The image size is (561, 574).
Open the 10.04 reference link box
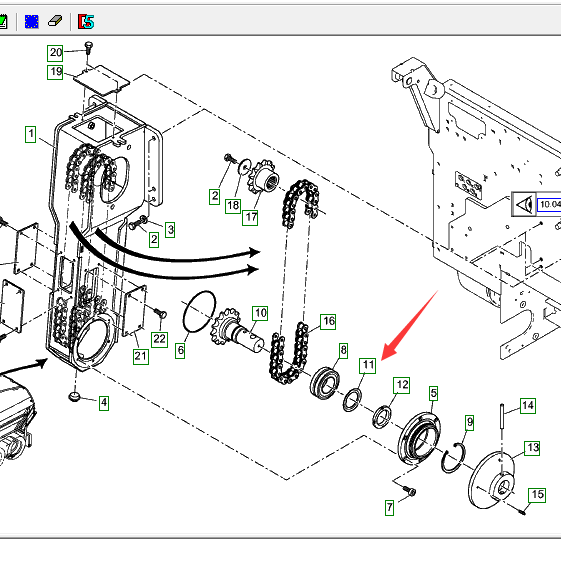549,204
